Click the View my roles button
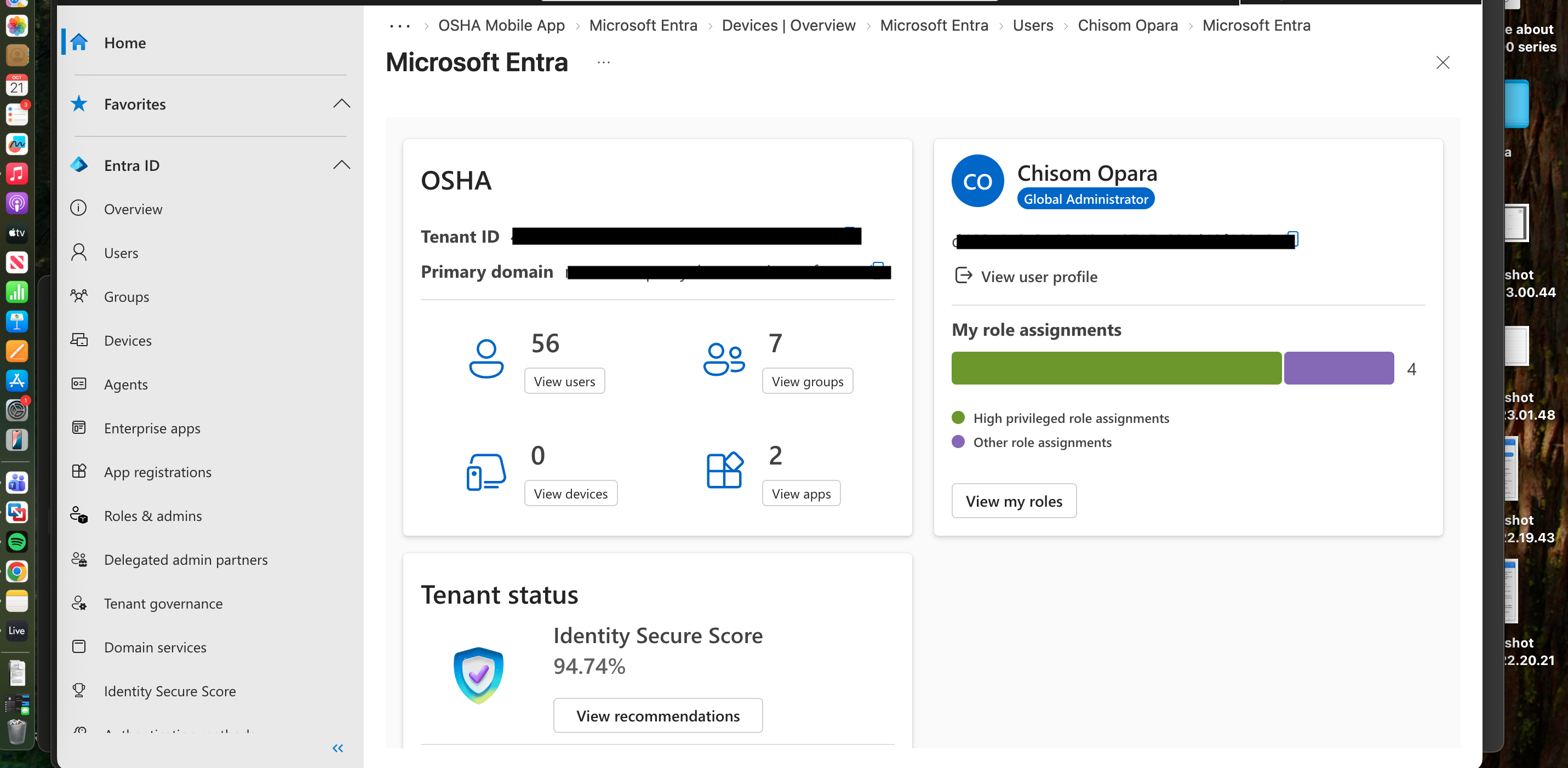The image size is (1568, 768). (1014, 501)
